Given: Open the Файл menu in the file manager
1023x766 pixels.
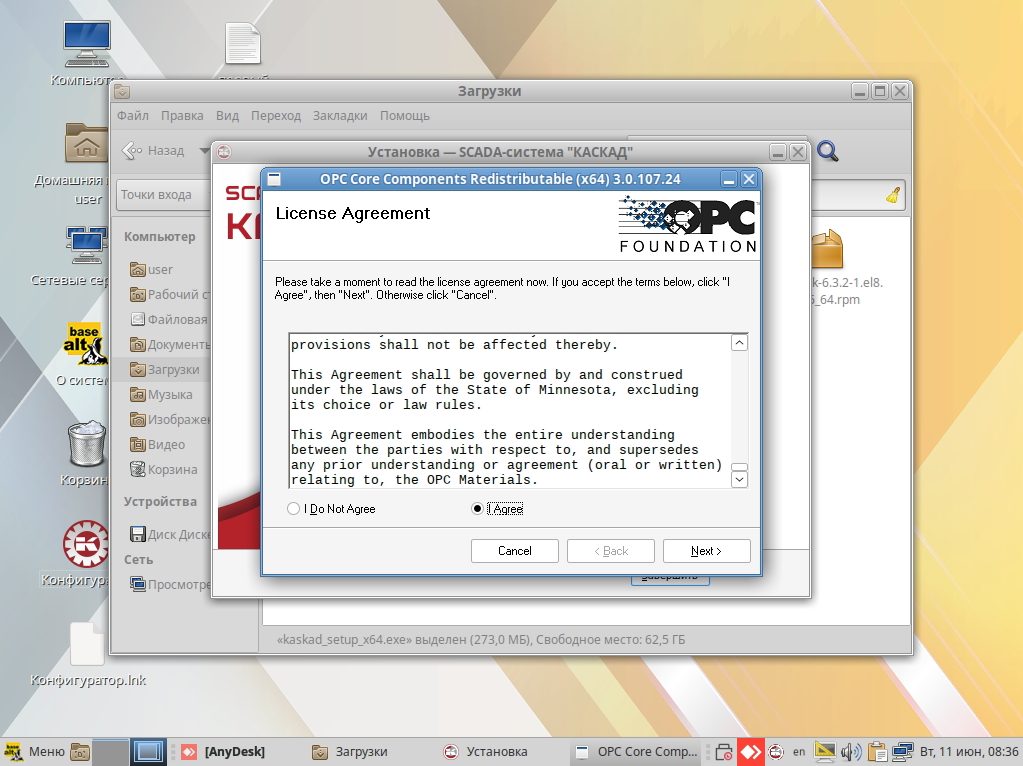Looking at the screenshot, I should 133,116.
